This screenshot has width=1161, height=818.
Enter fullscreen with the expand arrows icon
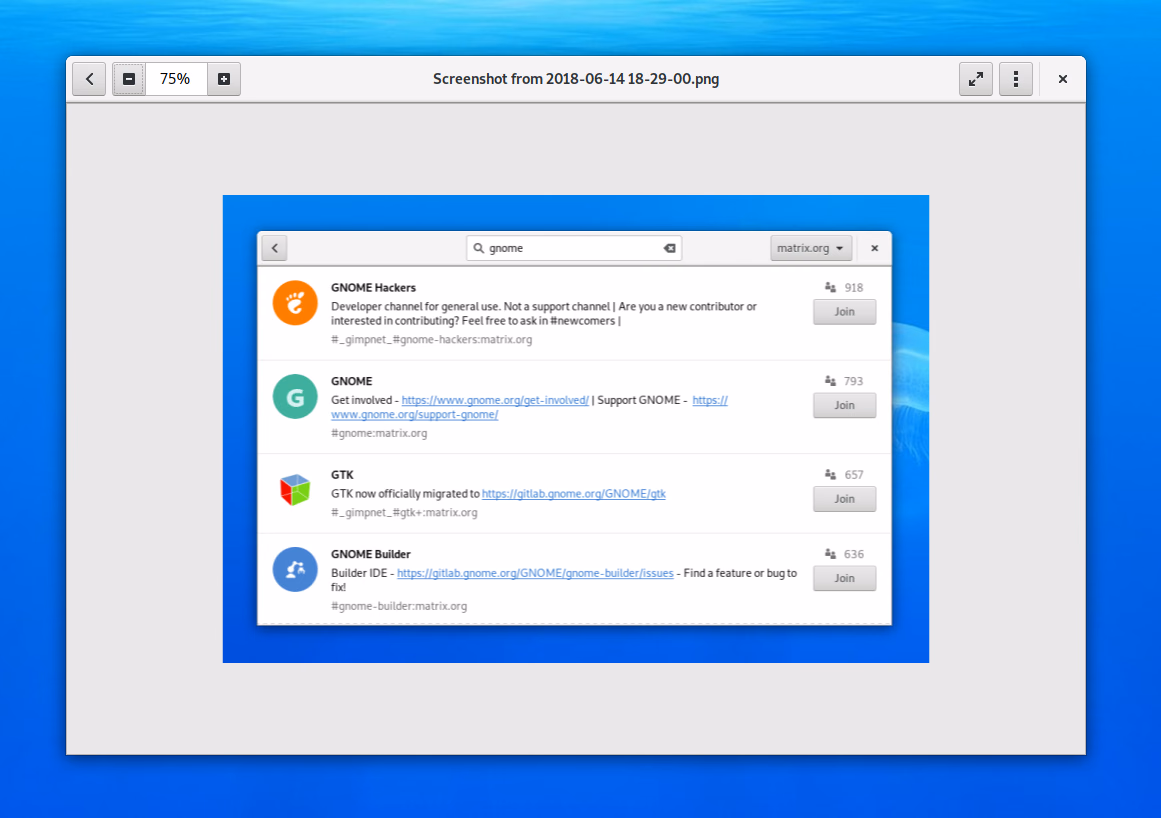point(976,79)
